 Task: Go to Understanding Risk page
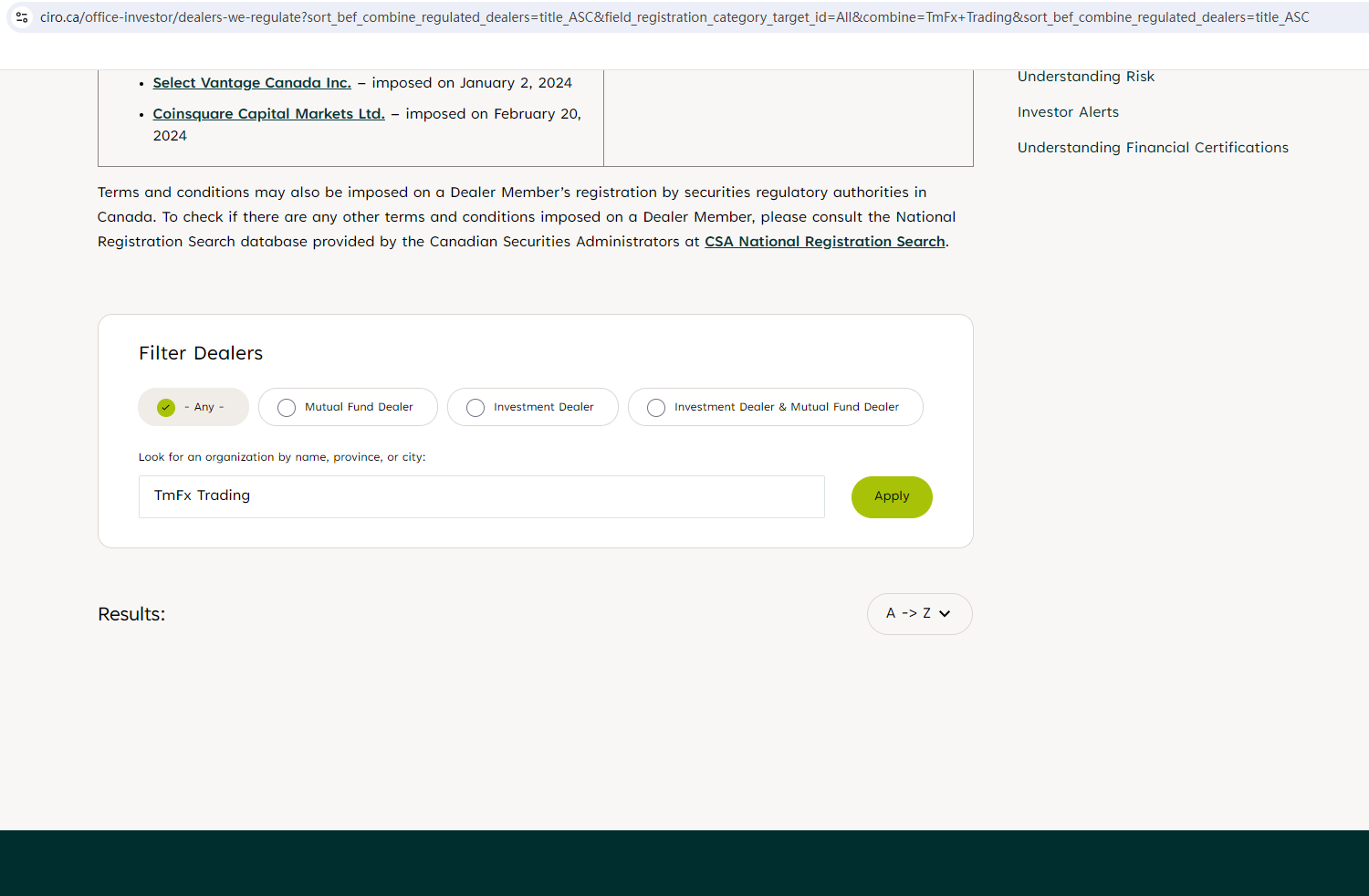(x=1086, y=77)
